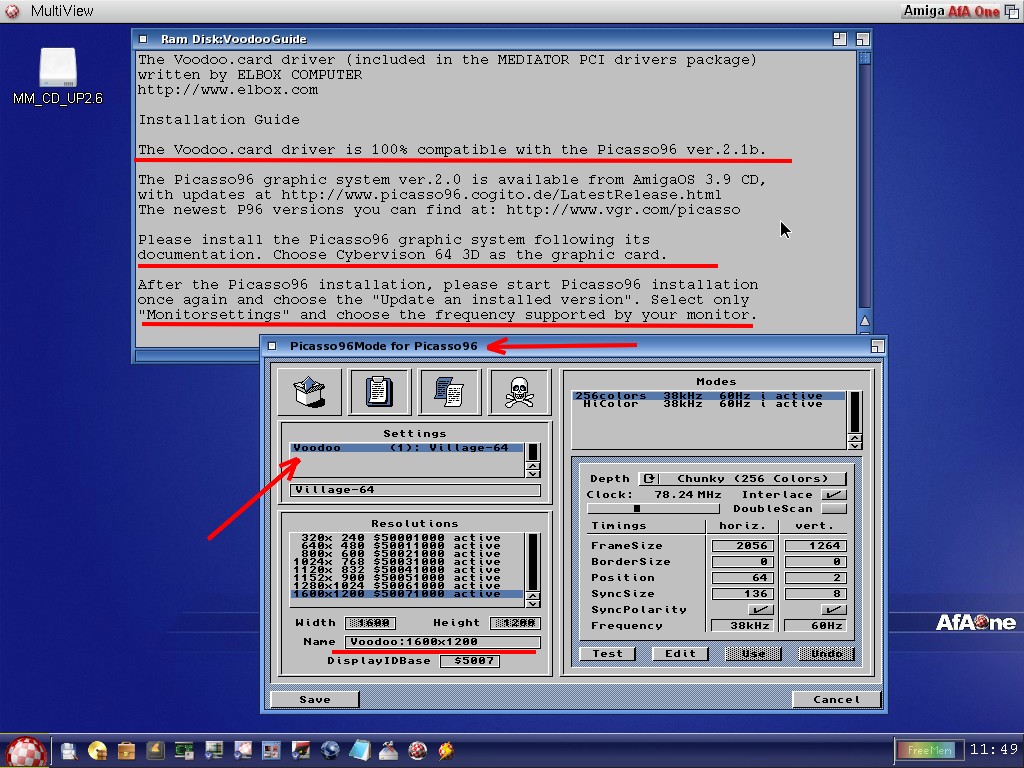This screenshot has width=1024, height=768.
Task: Click the horizontal SyncSize 136 field
Action: (743, 594)
